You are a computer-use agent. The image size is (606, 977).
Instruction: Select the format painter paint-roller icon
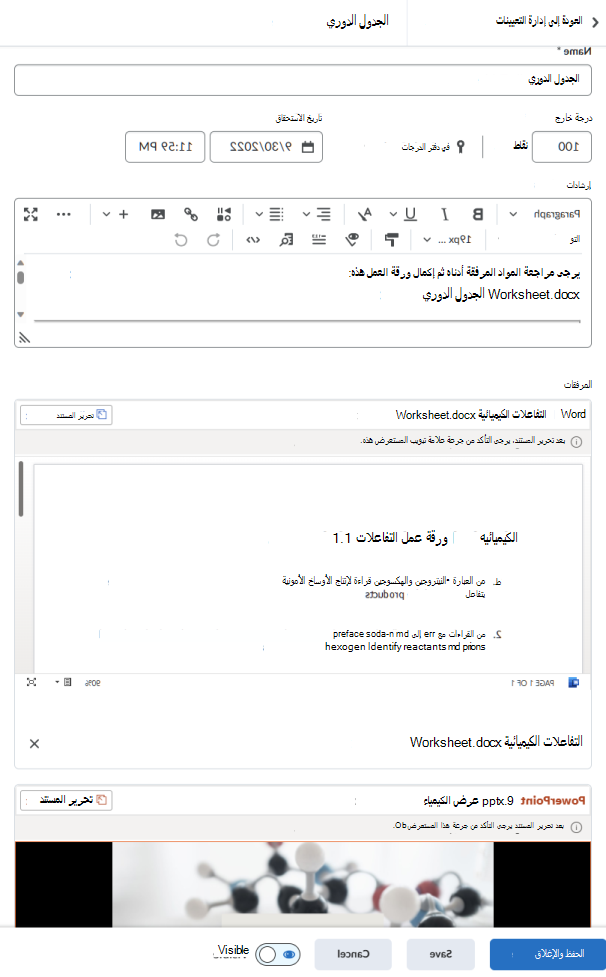[391, 240]
